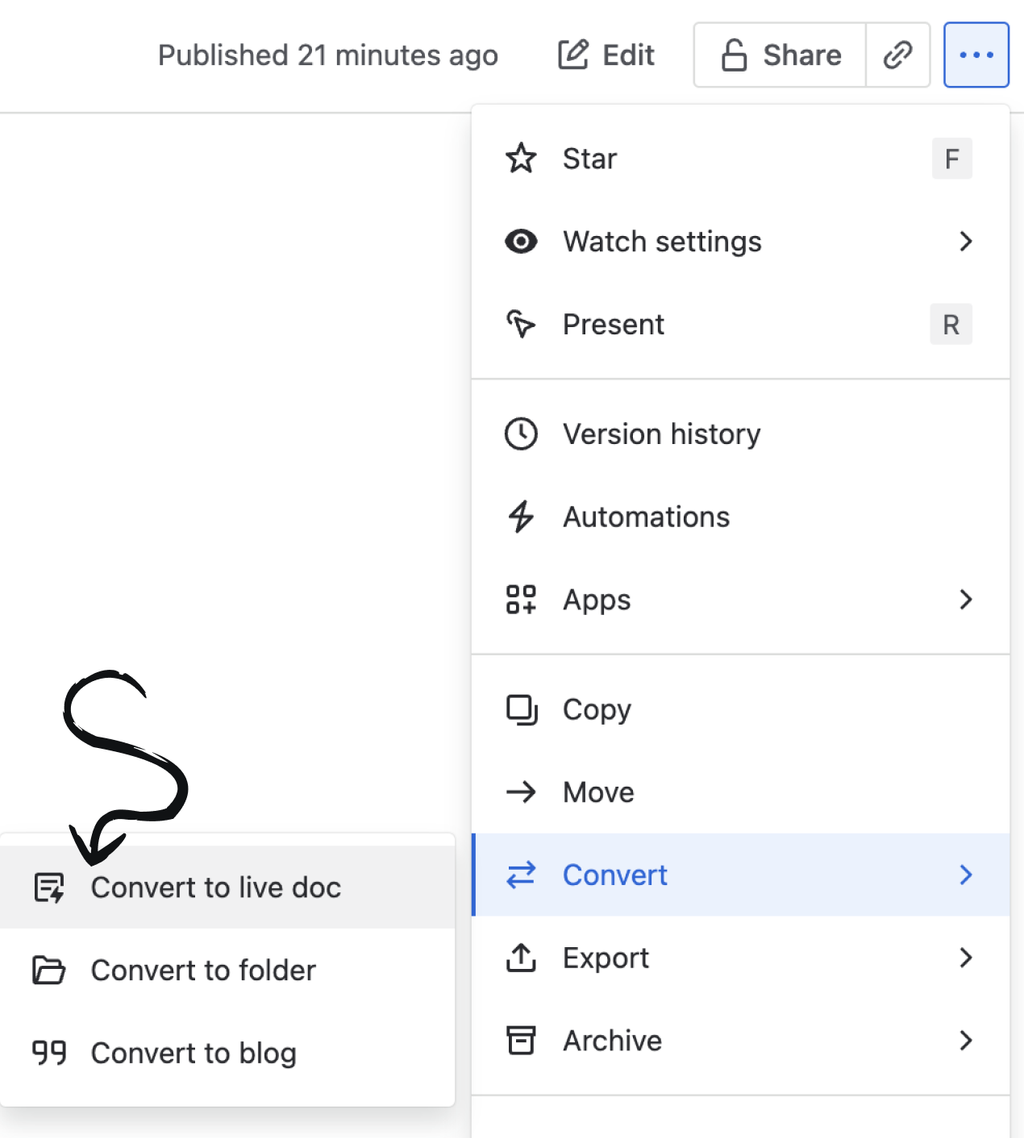This screenshot has height=1138, width=1024.
Task: Click the Star icon in the menu
Action: 521,158
